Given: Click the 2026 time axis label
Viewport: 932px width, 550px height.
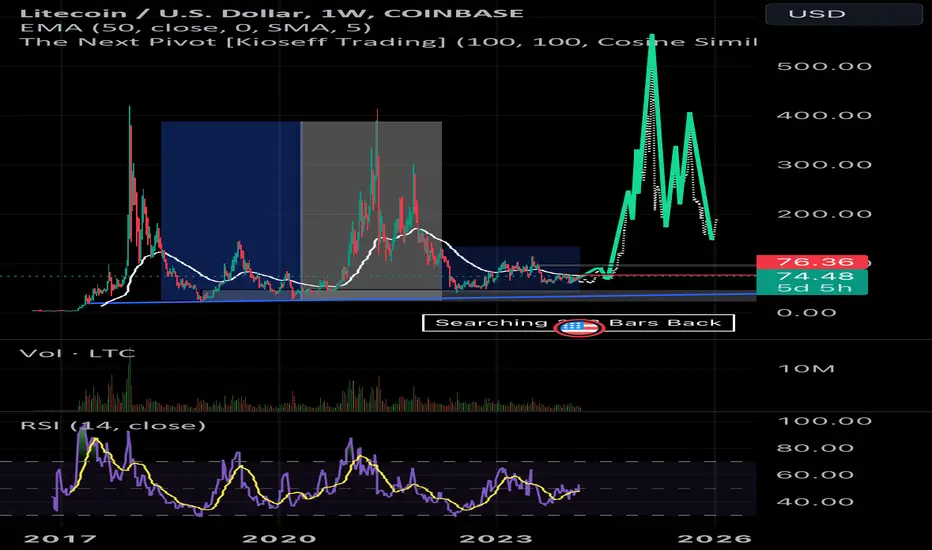Looking at the screenshot, I should tap(714, 539).
